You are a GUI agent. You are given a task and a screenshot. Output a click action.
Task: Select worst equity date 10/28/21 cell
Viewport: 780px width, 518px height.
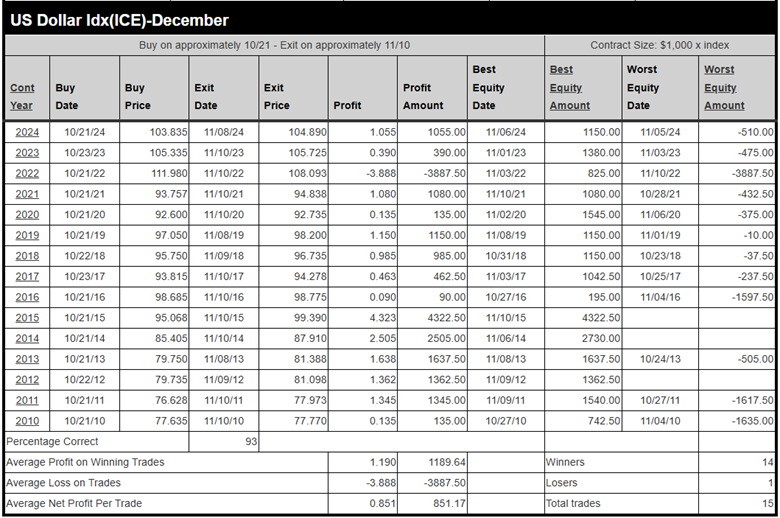coord(660,194)
